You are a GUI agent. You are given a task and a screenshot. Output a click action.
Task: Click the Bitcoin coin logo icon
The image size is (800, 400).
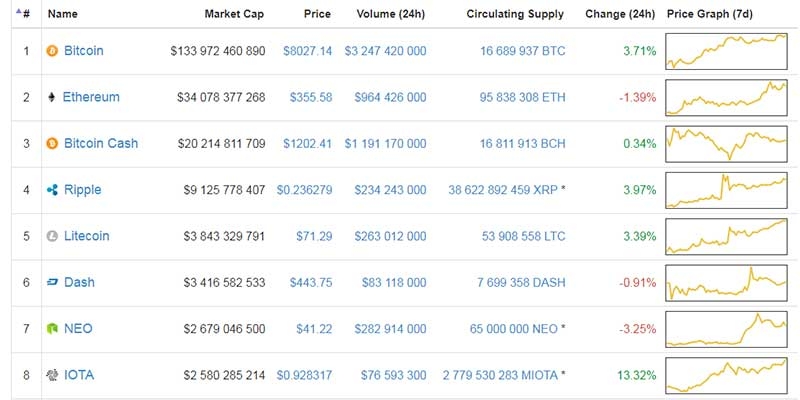pyautogui.click(x=52, y=51)
